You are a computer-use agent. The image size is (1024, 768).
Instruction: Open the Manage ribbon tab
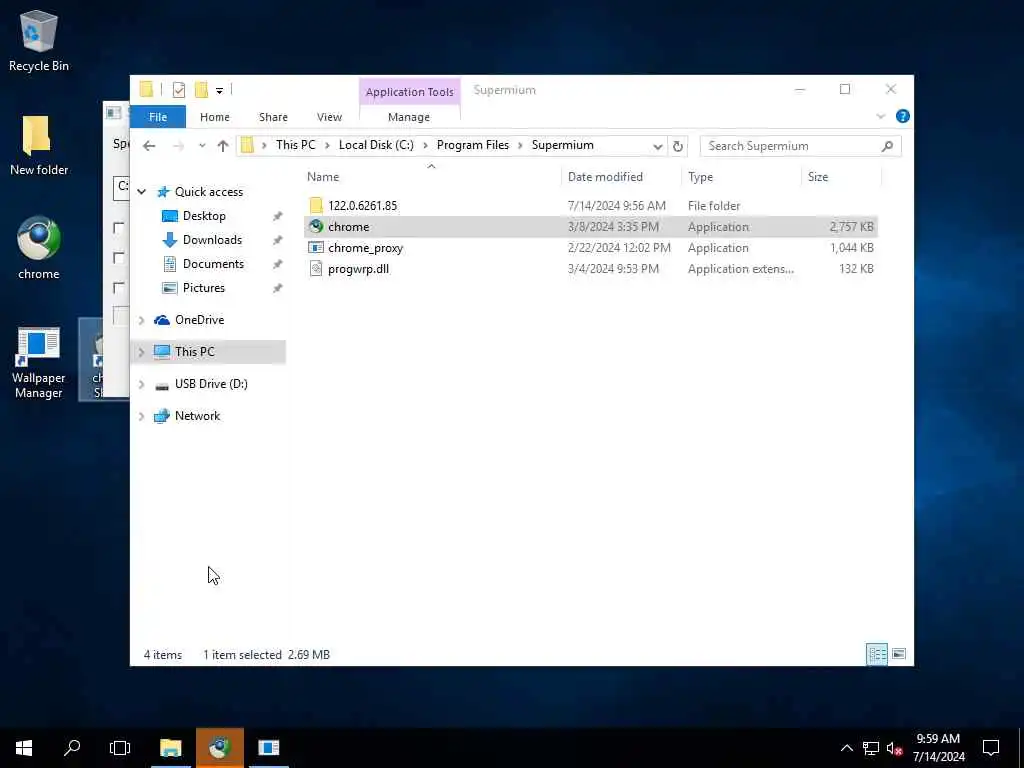[409, 117]
